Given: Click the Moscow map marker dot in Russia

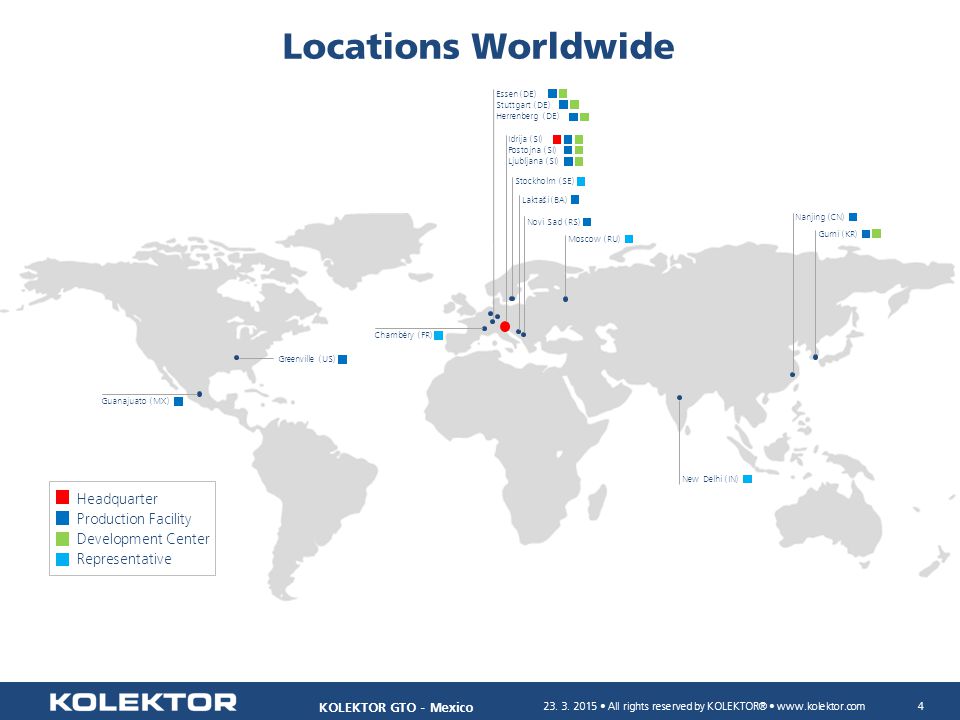Looking at the screenshot, I should tap(565, 299).
